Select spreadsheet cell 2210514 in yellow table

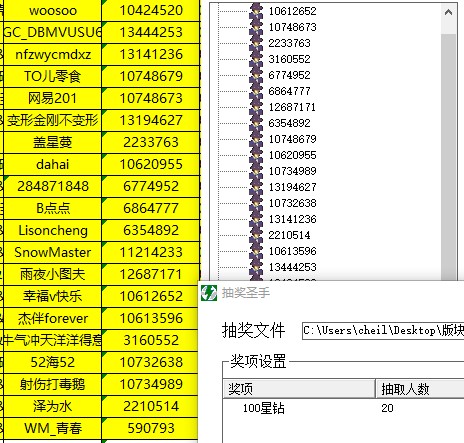tap(150, 406)
